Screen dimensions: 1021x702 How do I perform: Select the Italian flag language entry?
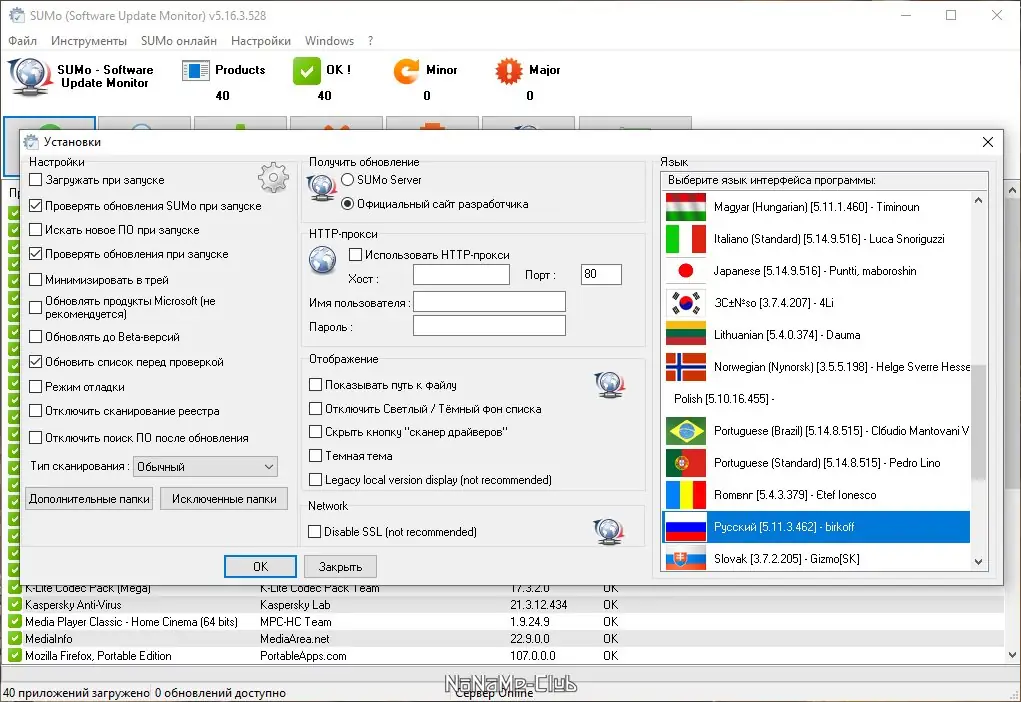816,239
